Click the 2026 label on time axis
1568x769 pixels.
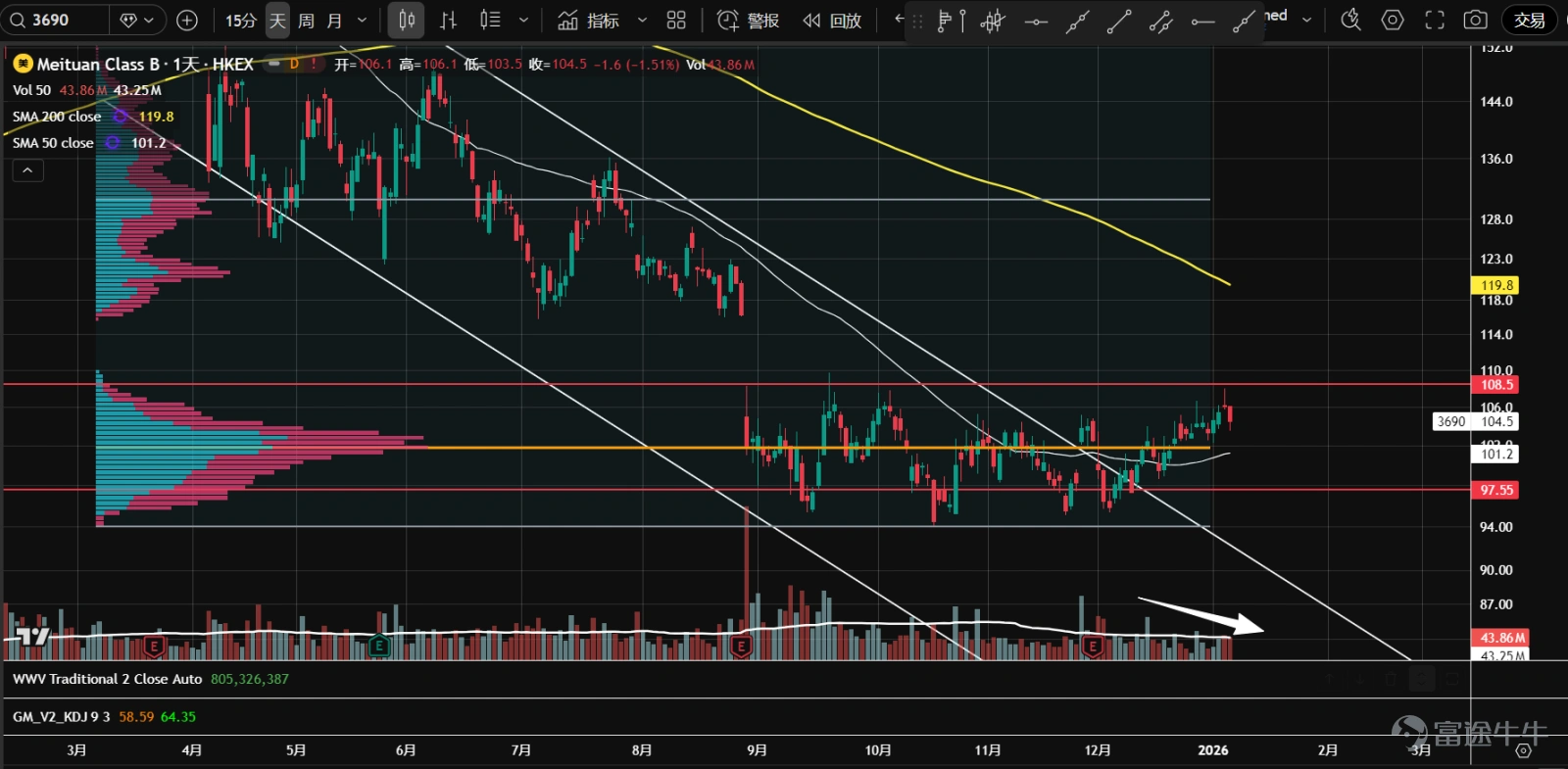pos(1213,750)
